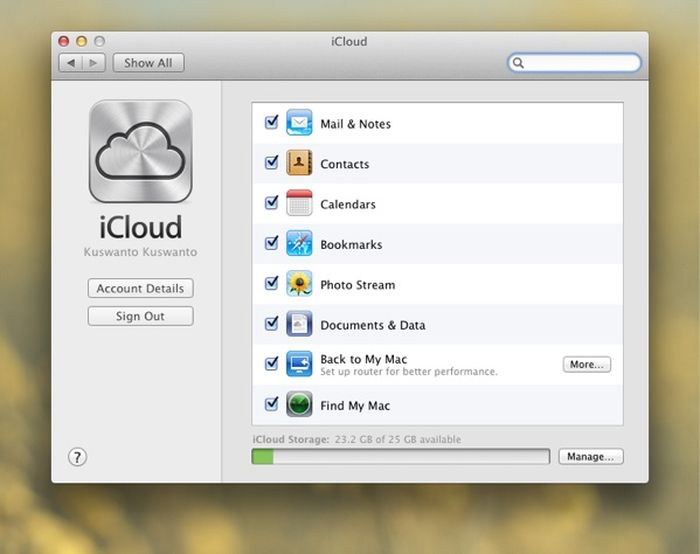Click the Back to My Mac screen icon
Image resolution: width=700 pixels, height=554 pixels.
(299, 364)
